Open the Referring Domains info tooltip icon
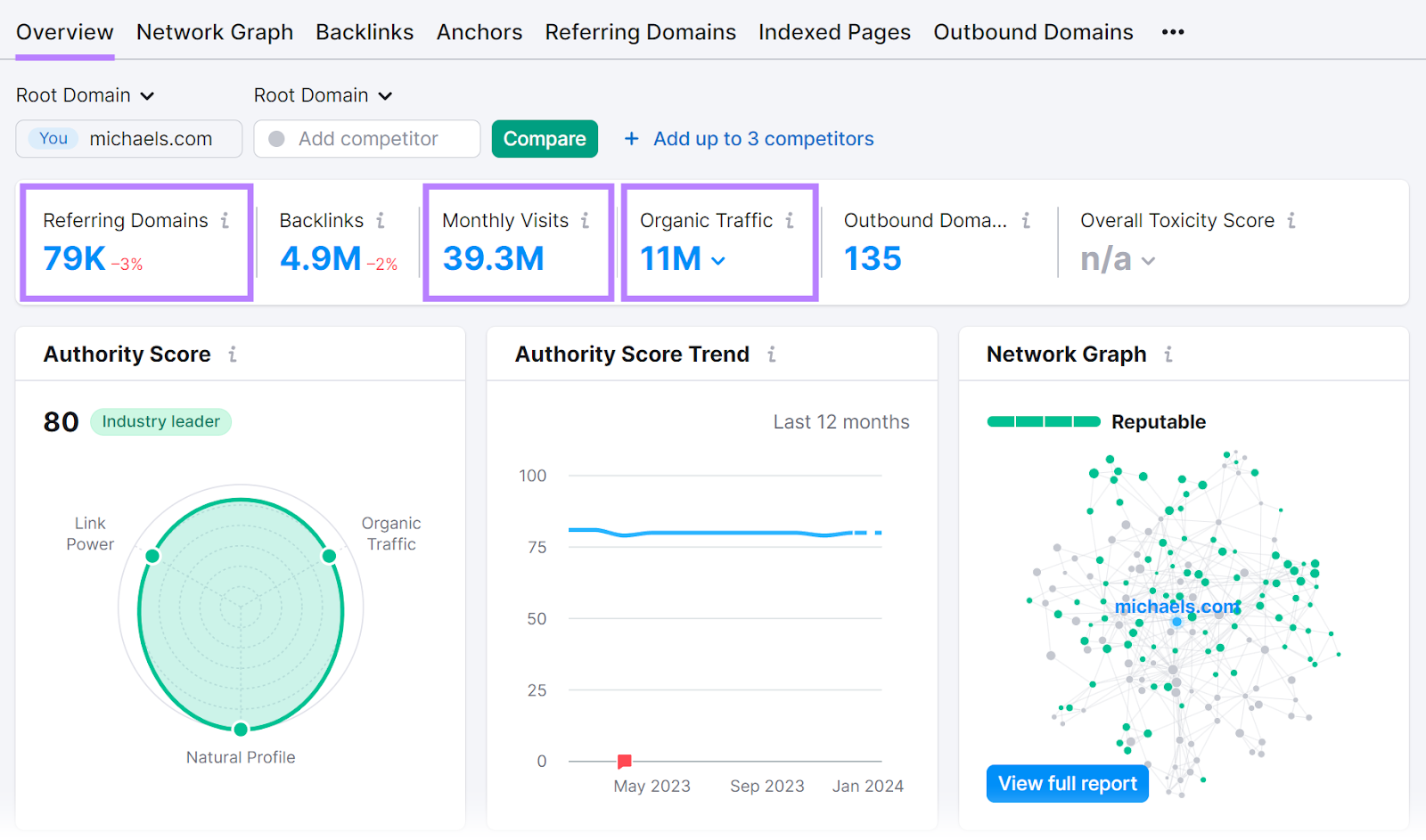This screenshot has width=1426, height=840. tap(225, 220)
